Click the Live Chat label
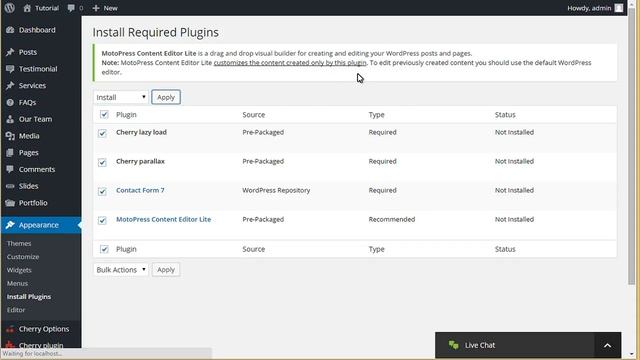This screenshot has width=640, height=360. [480, 345]
